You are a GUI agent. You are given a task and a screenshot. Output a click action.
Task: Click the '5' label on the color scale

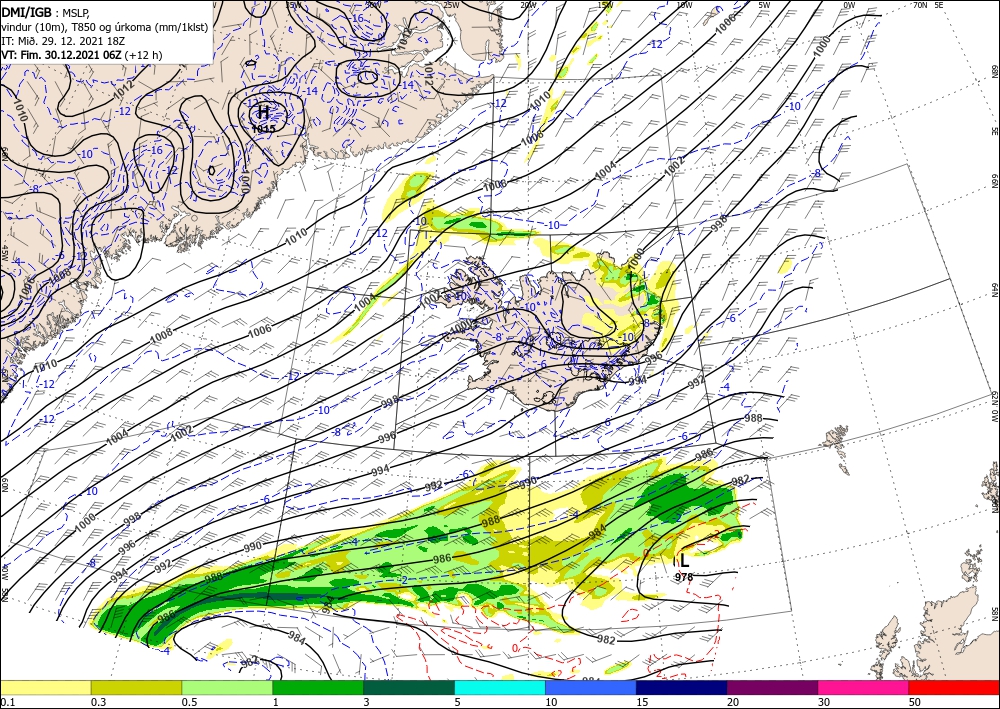coord(457,702)
